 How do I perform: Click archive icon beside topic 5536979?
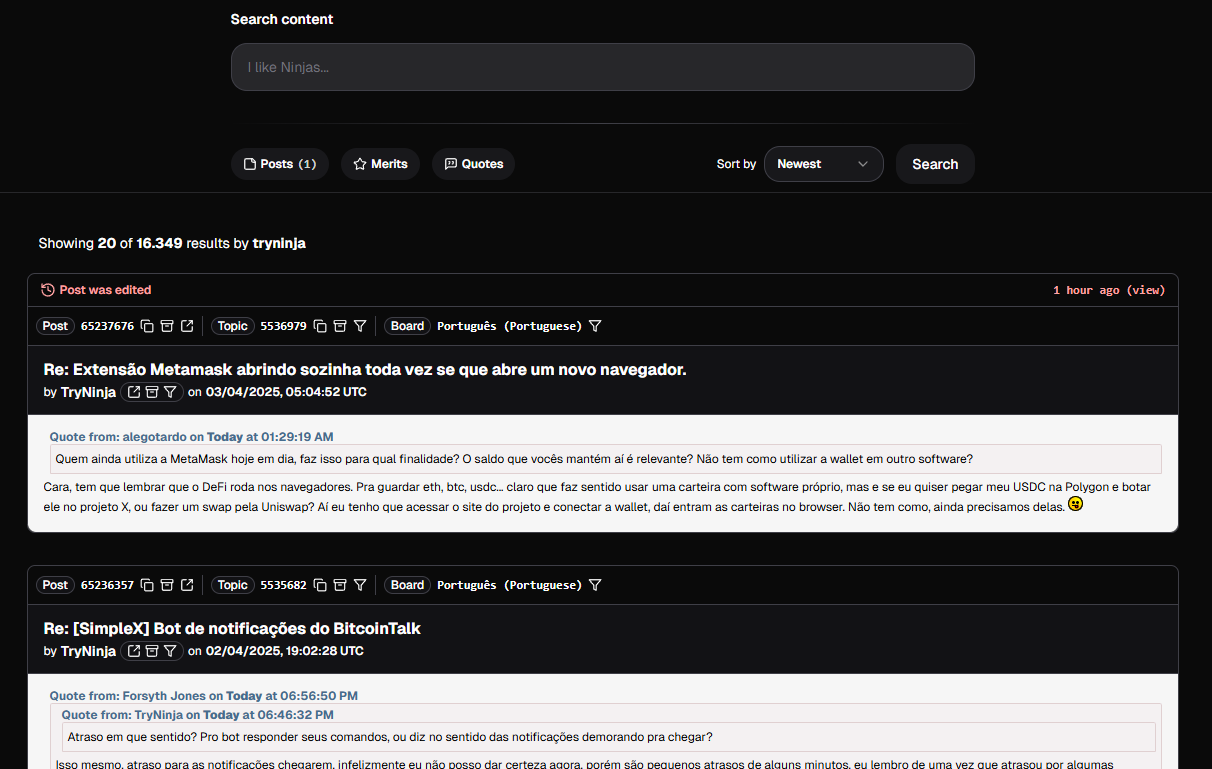click(x=340, y=326)
